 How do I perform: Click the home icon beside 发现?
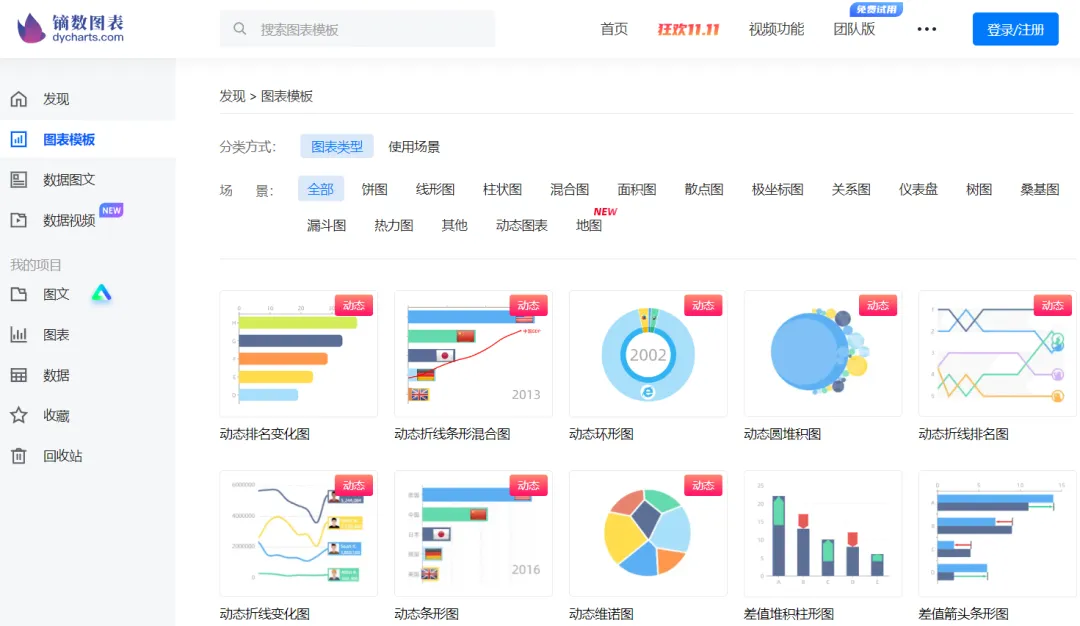tap(19, 98)
